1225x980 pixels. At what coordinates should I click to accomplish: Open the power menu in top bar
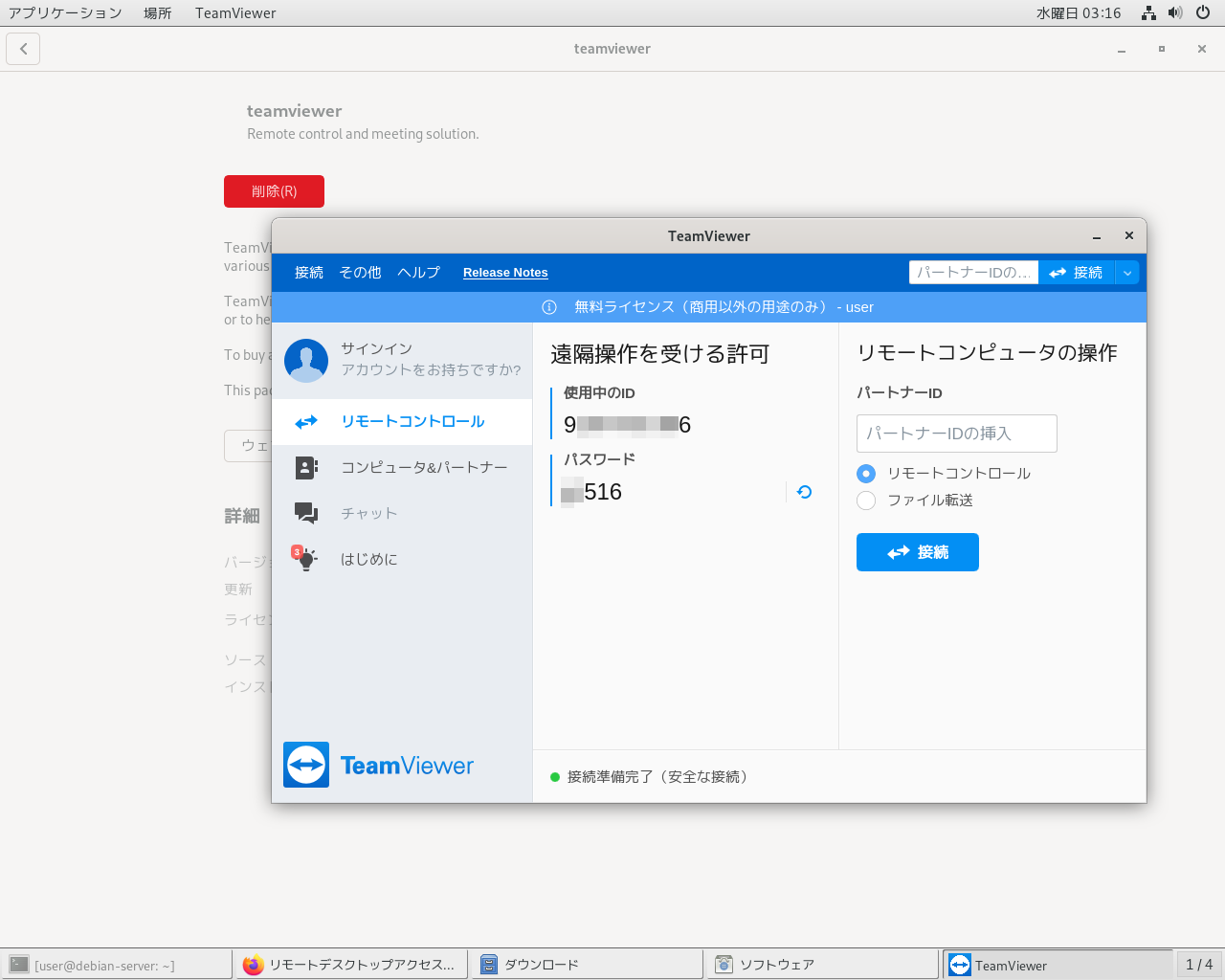(x=1203, y=12)
